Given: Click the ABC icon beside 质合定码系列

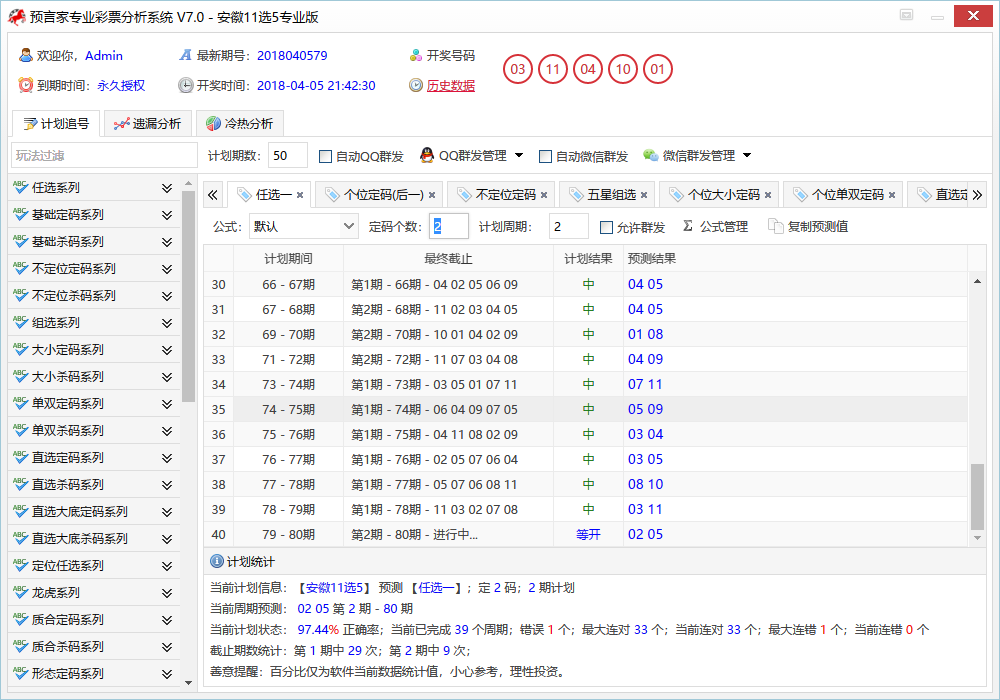Looking at the screenshot, I should (x=20, y=619).
